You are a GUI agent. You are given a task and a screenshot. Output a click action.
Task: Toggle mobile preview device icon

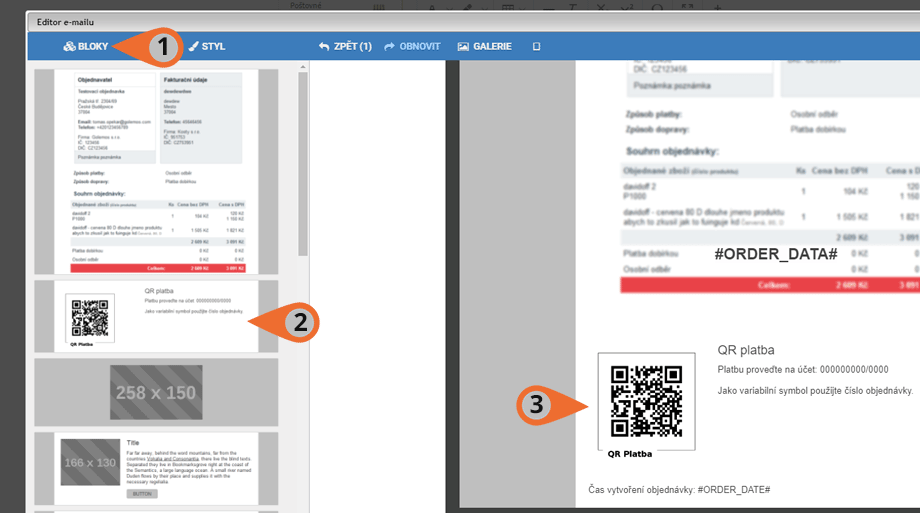point(536,46)
